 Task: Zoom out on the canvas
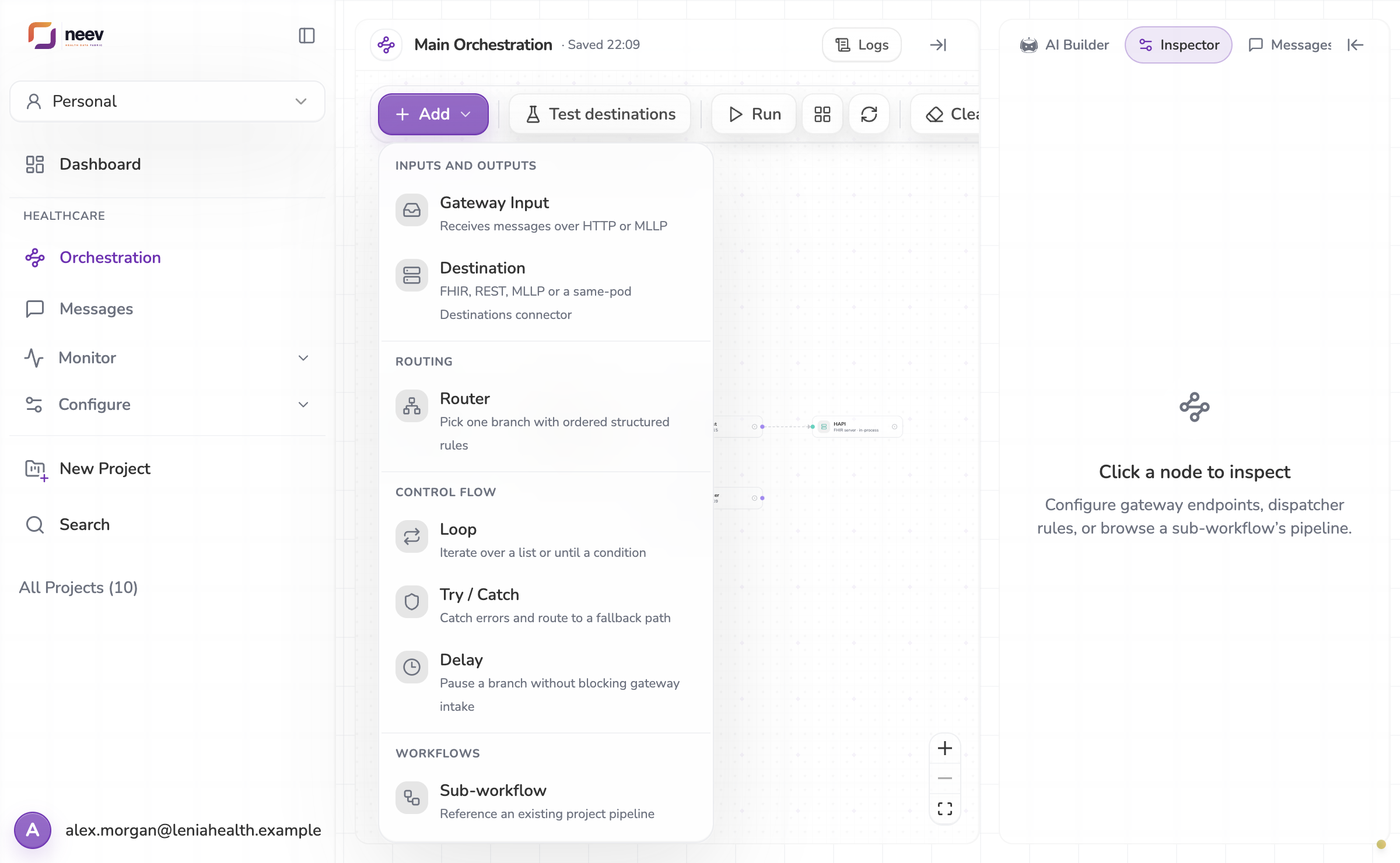(x=945, y=778)
